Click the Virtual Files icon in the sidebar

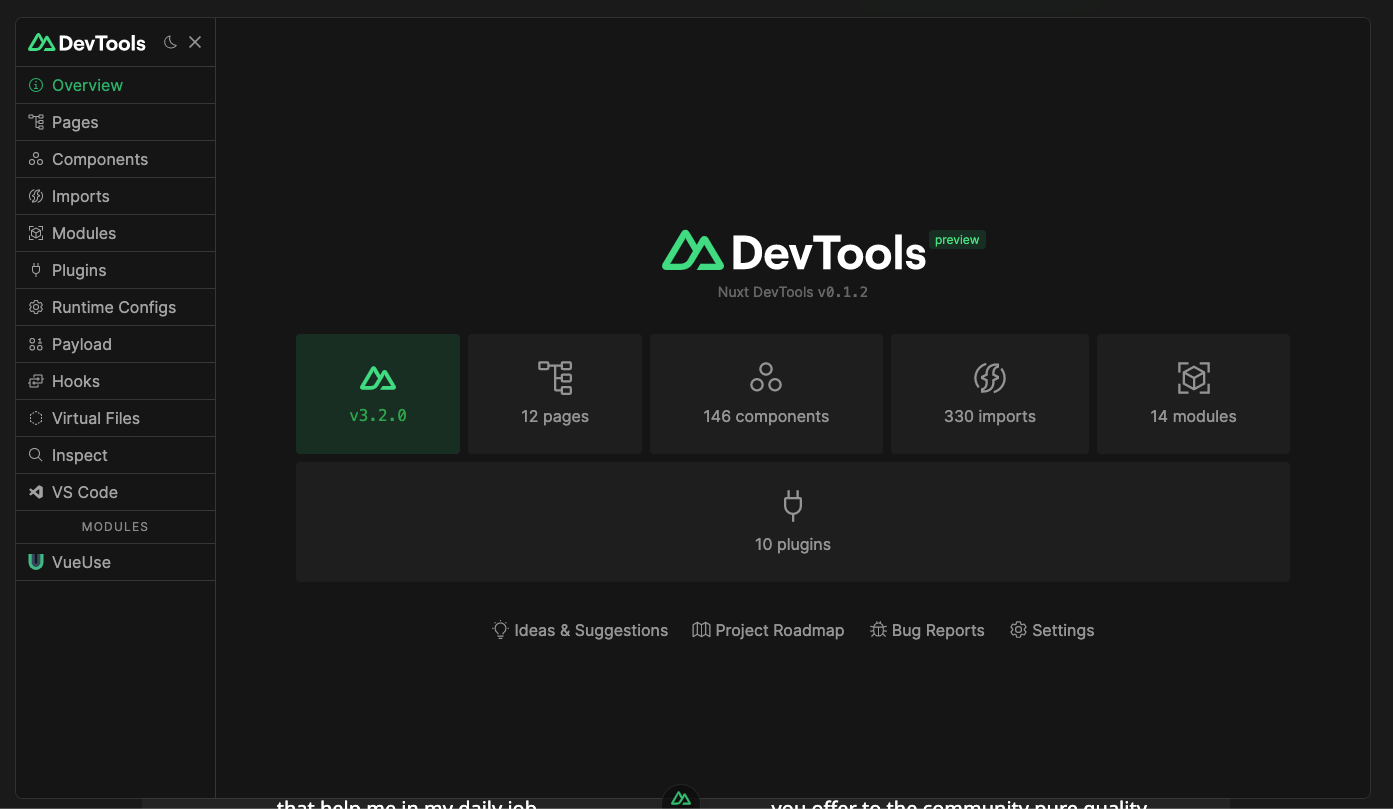36,418
